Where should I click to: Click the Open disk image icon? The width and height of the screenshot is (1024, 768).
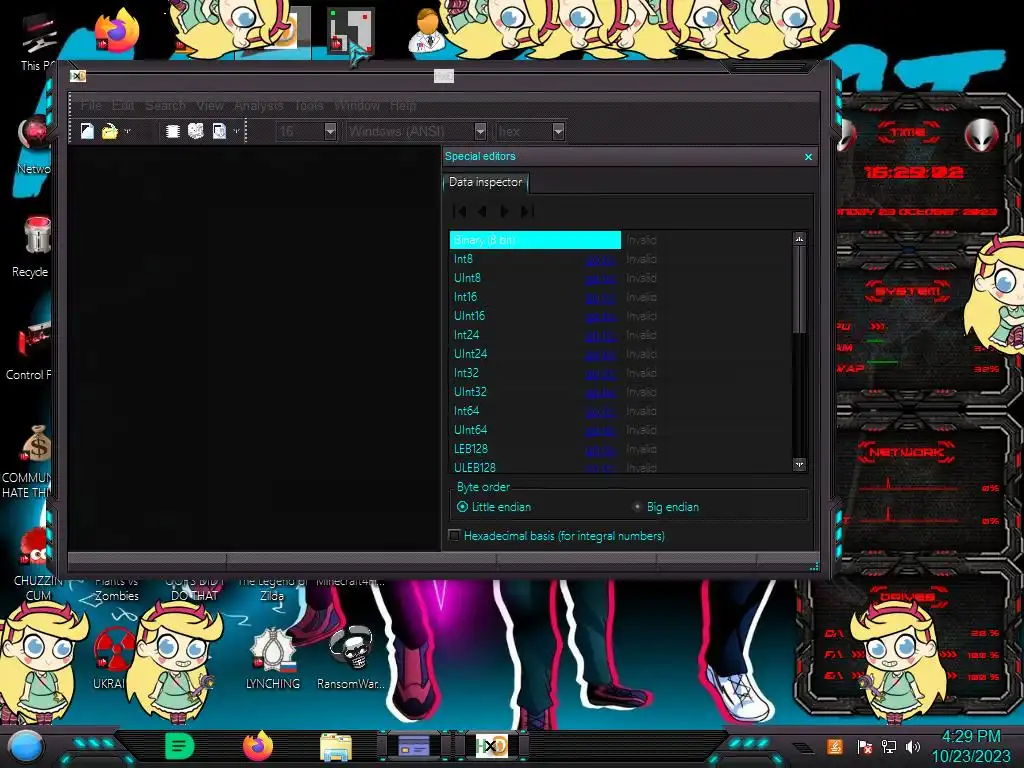[x=219, y=131]
